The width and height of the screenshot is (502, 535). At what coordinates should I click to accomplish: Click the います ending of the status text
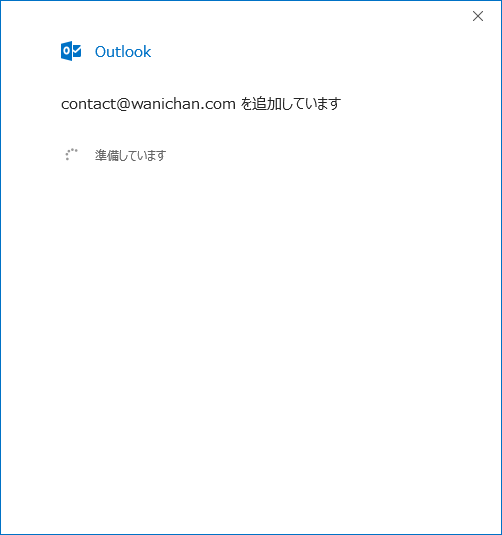point(152,155)
